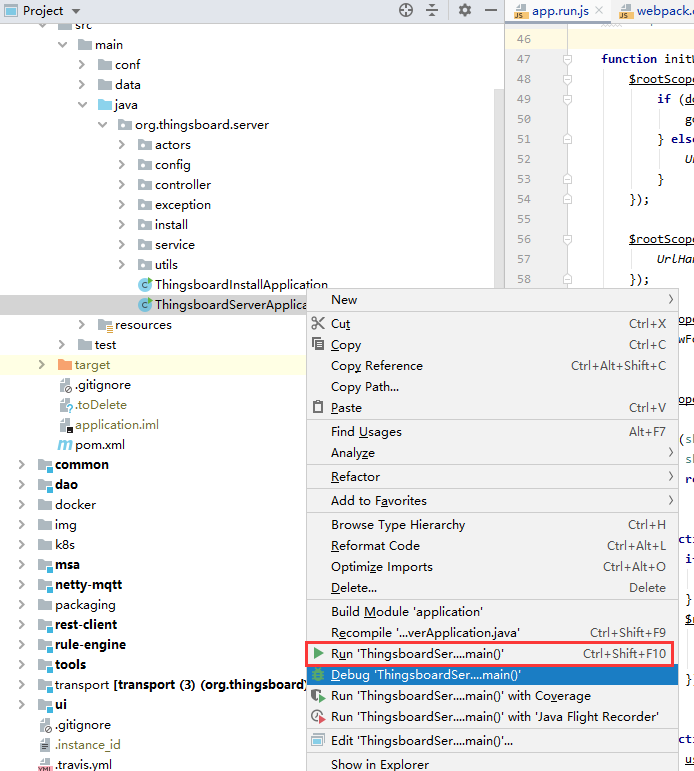Viewport: 694px width, 771px height.
Task: Hide the Project panel with minus icon
Action: coord(491,10)
